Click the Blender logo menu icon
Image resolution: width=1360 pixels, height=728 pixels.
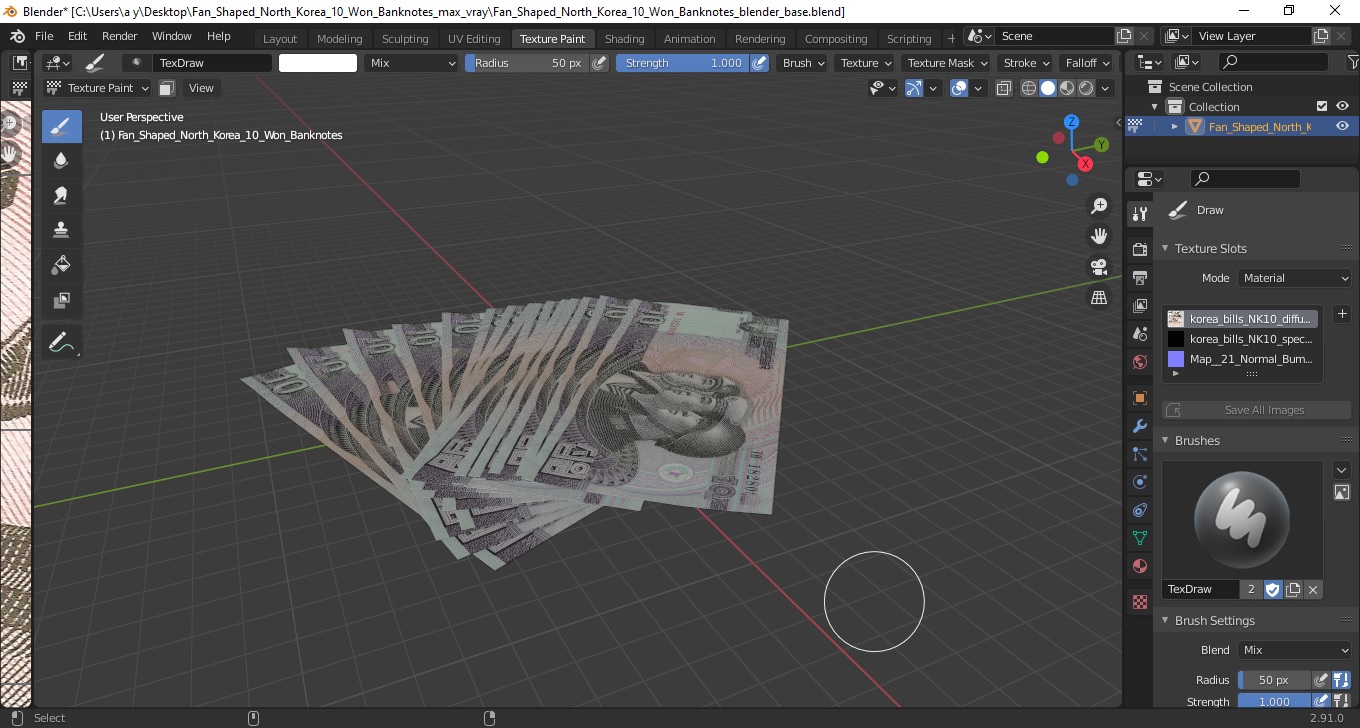(17, 36)
